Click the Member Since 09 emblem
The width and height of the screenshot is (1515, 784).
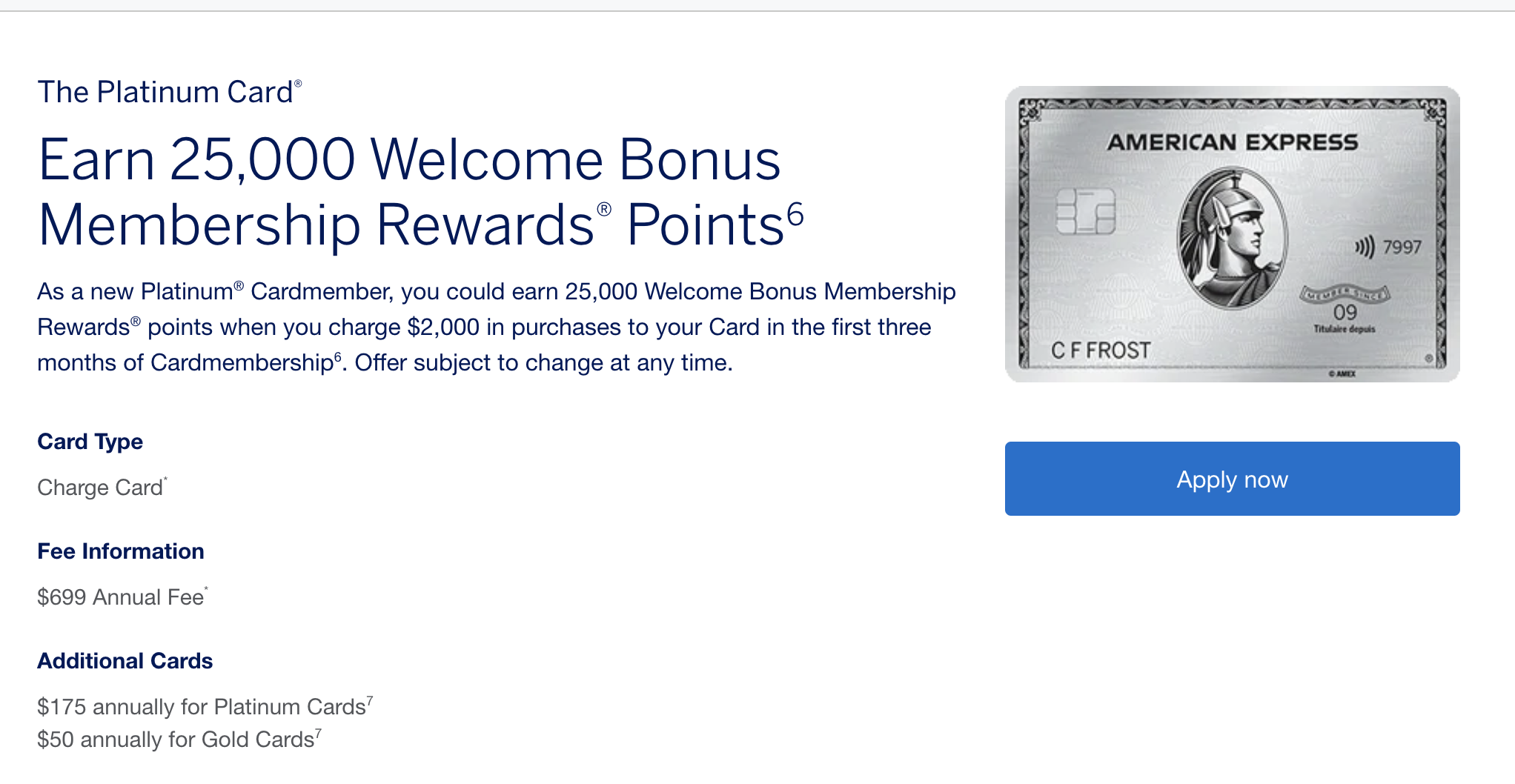1345,308
